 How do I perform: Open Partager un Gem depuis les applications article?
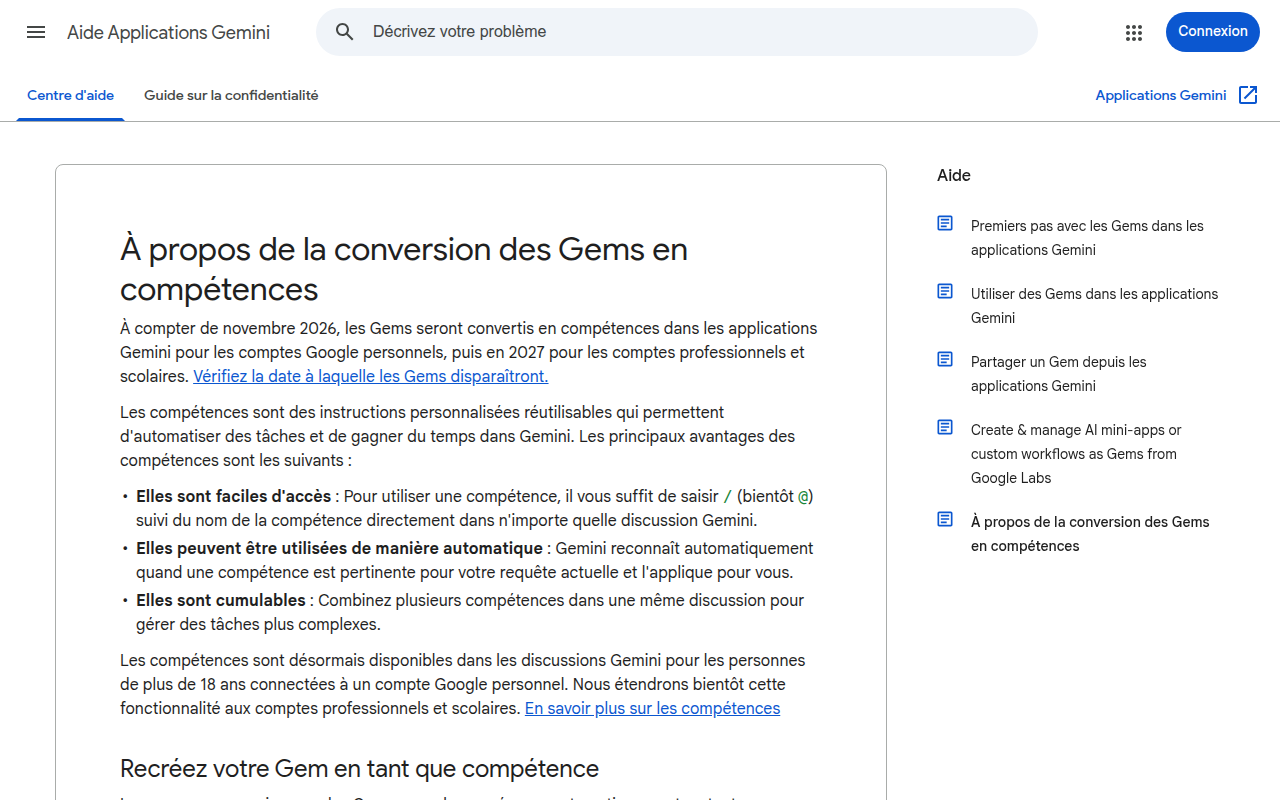click(x=1059, y=374)
